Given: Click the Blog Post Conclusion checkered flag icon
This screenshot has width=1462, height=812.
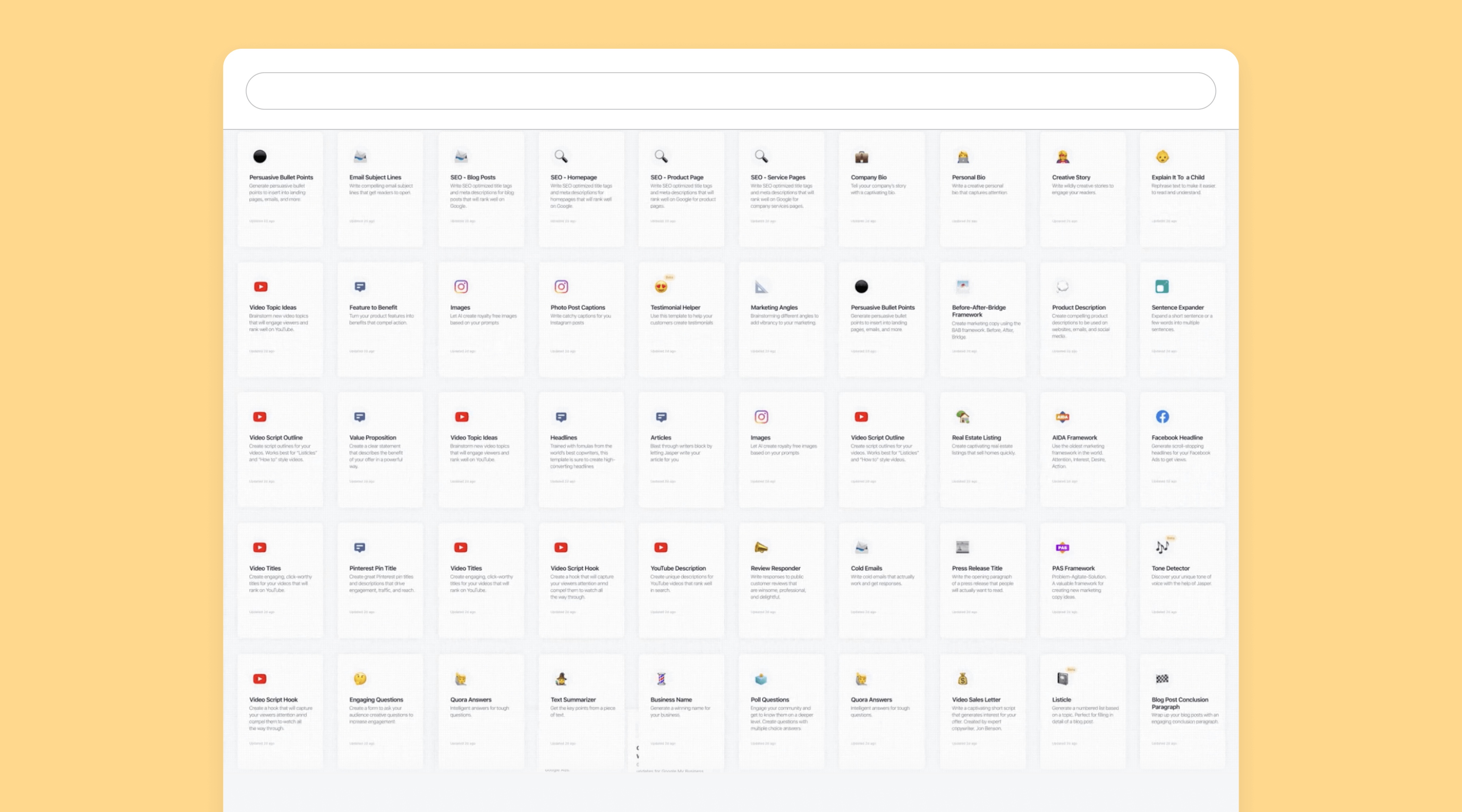Looking at the screenshot, I should click(x=1162, y=679).
